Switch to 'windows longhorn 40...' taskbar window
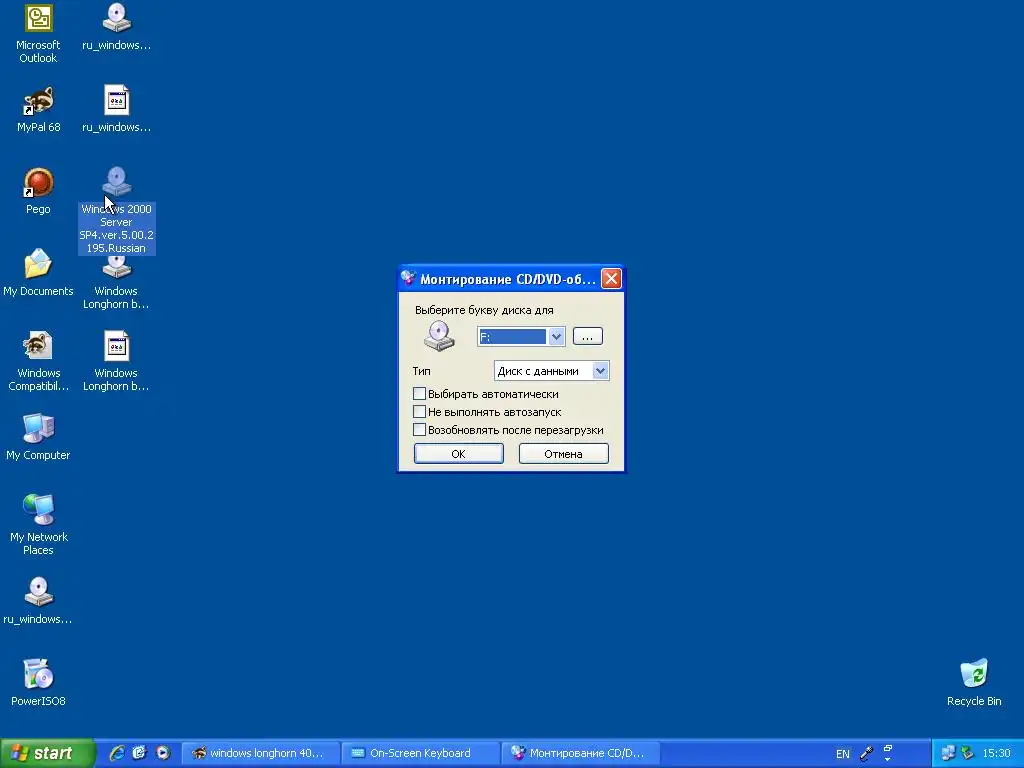1024x768 pixels. tap(260, 753)
